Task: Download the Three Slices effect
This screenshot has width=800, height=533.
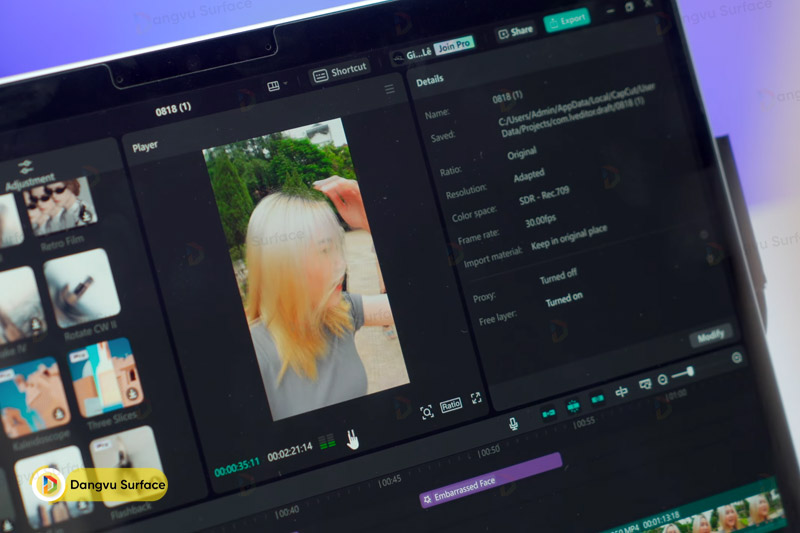Action: tap(132, 393)
